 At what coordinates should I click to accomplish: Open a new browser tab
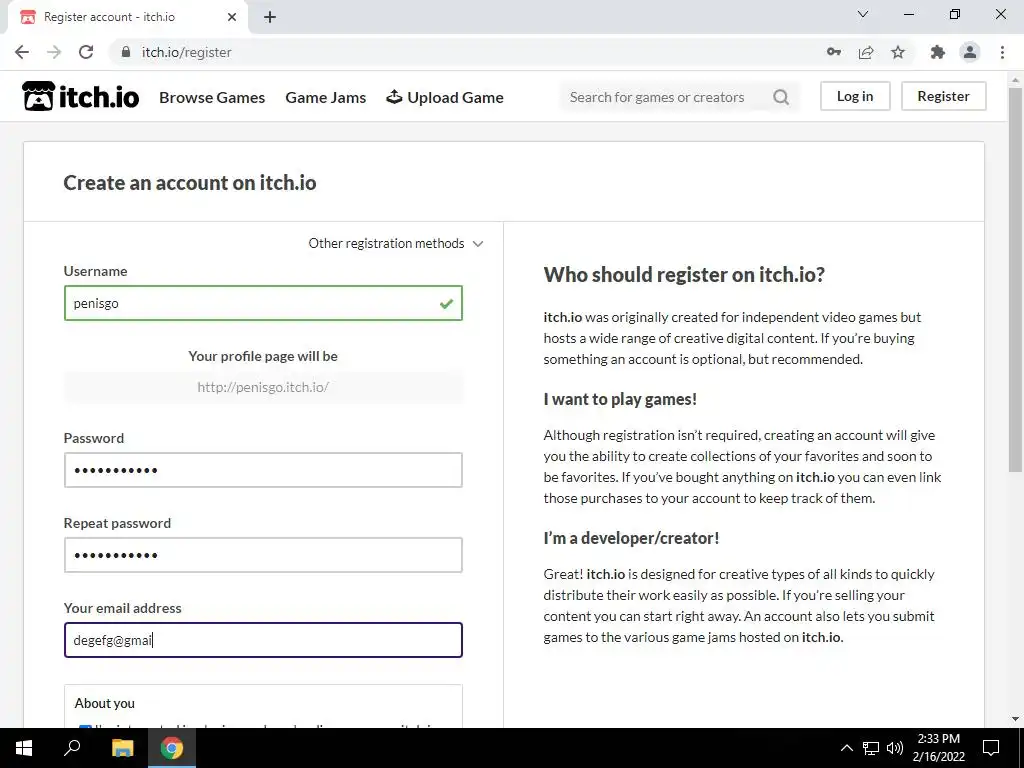coord(270,17)
